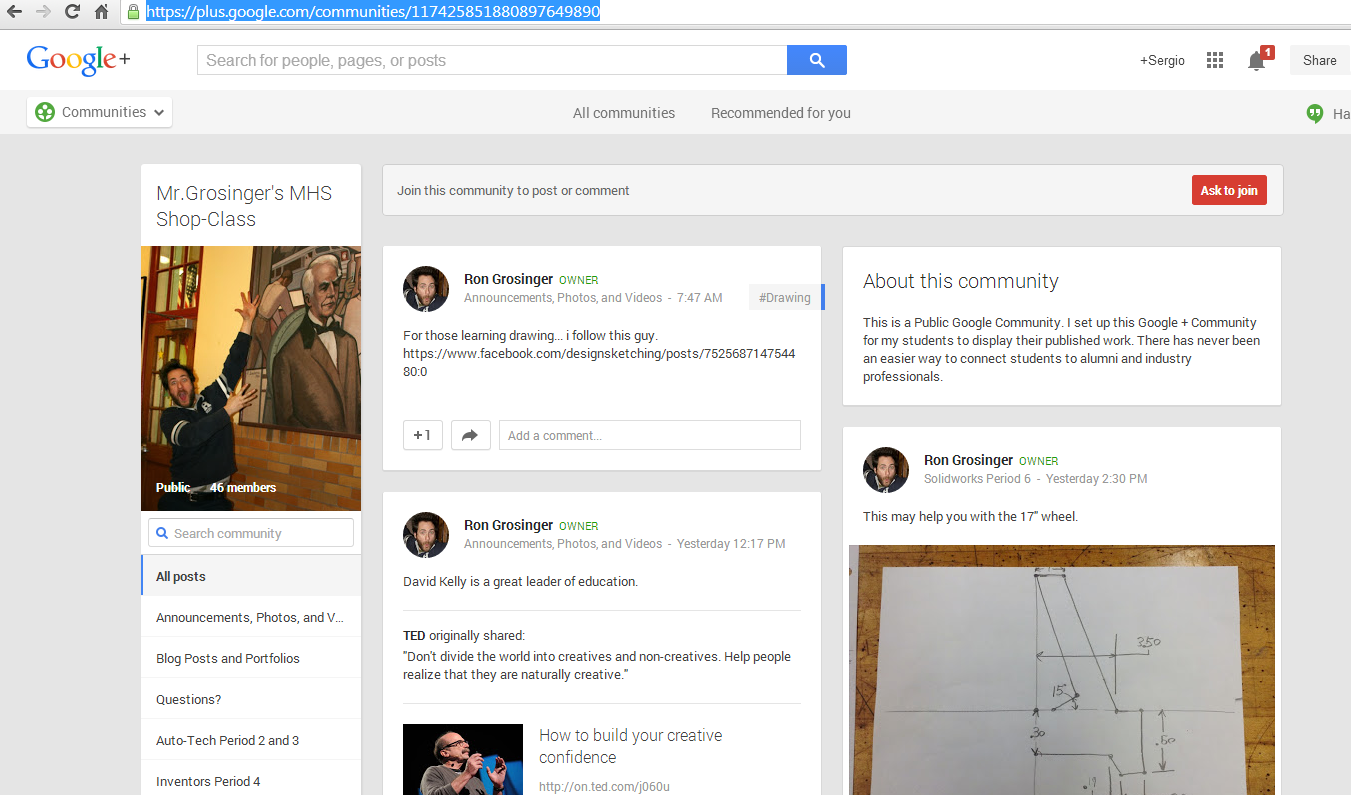Click the "Join this community to post or comment" text
The width and height of the screenshot is (1351, 795).
(x=513, y=190)
